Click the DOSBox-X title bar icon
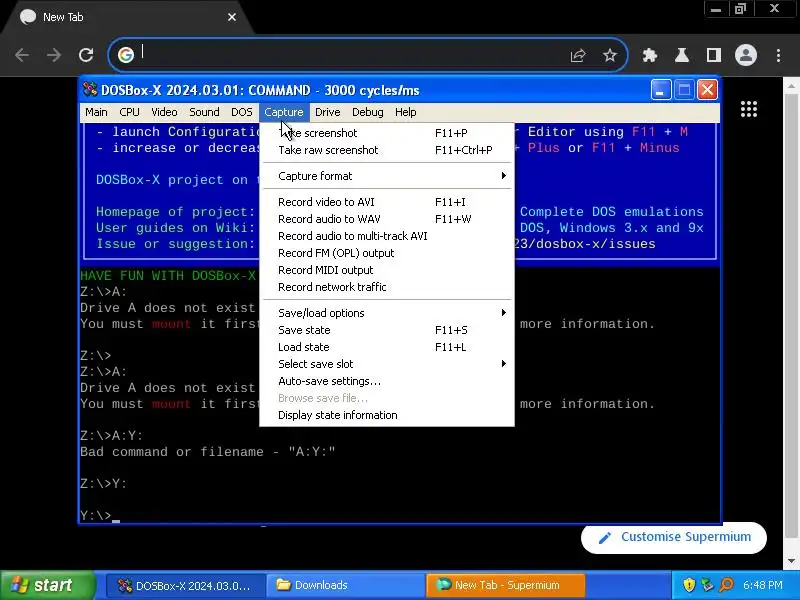 [x=90, y=90]
